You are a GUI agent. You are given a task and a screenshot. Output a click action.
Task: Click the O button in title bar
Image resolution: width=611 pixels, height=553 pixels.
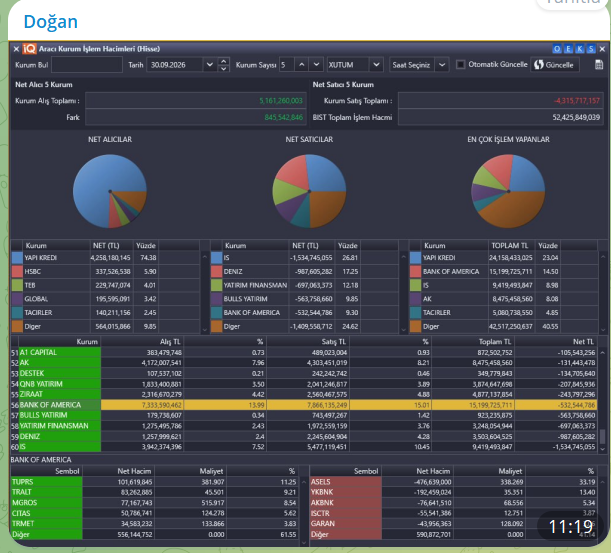pos(557,49)
